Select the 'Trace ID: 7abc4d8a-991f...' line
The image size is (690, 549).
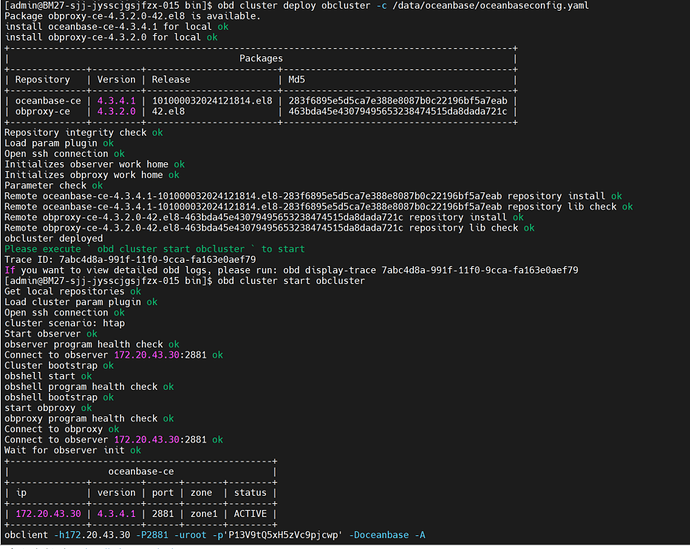[x=130, y=260]
